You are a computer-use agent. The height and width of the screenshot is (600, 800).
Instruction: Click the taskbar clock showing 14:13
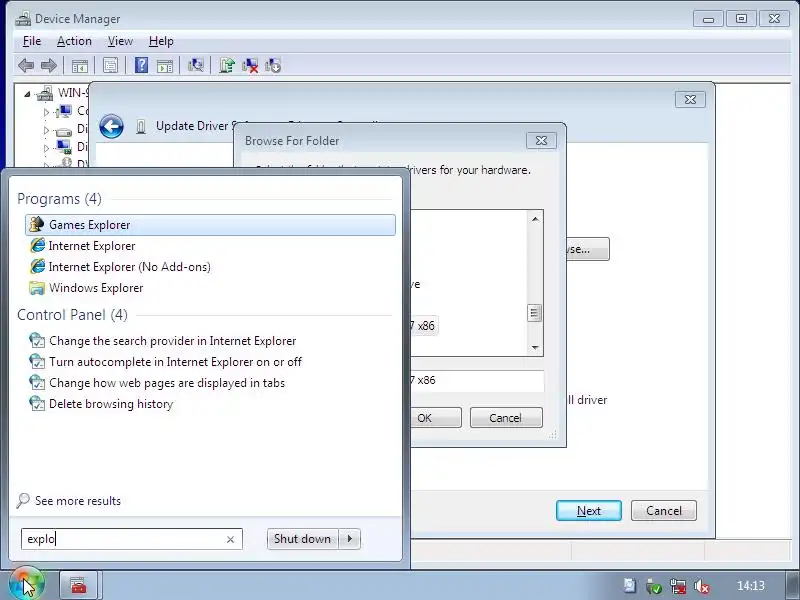(x=751, y=586)
